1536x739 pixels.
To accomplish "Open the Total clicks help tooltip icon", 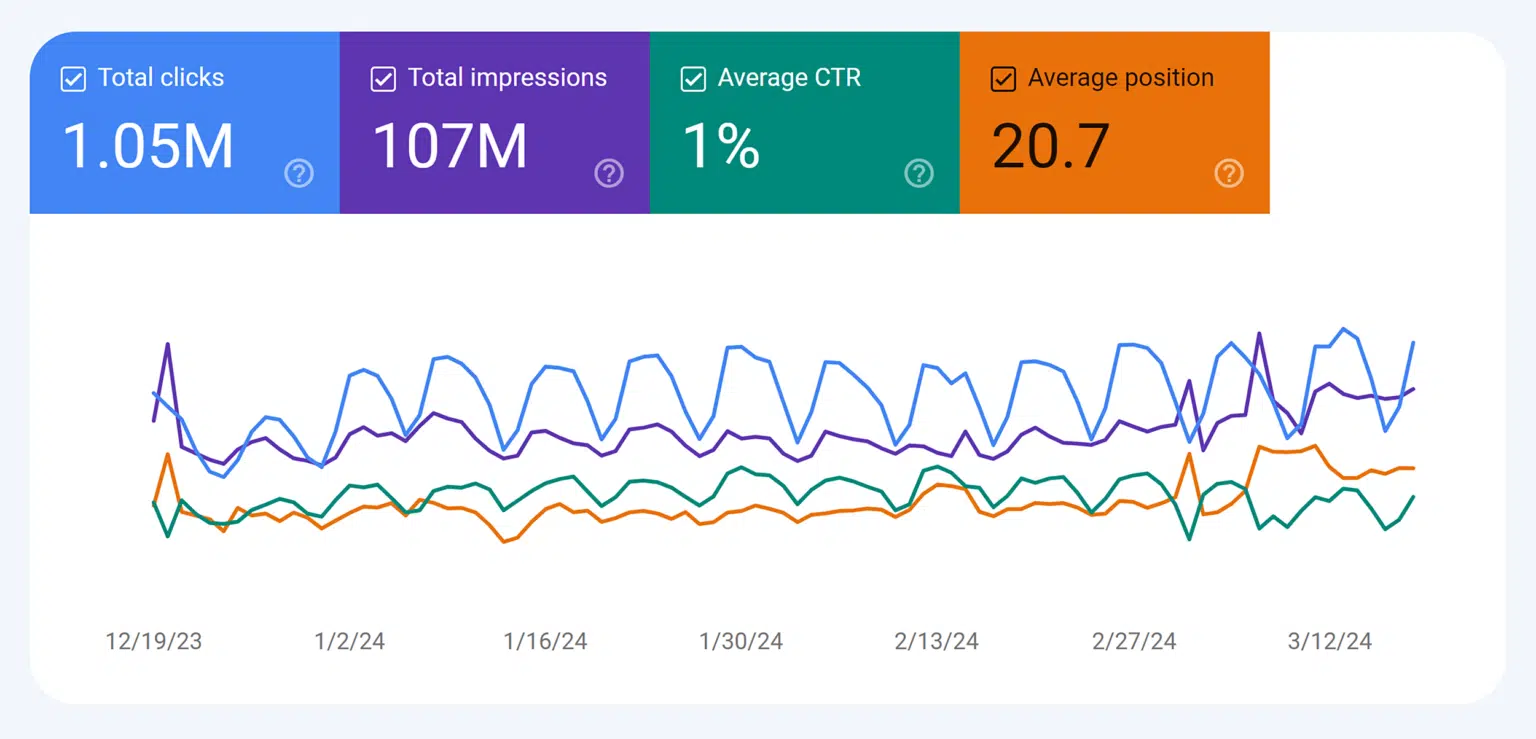I will tap(299, 173).
